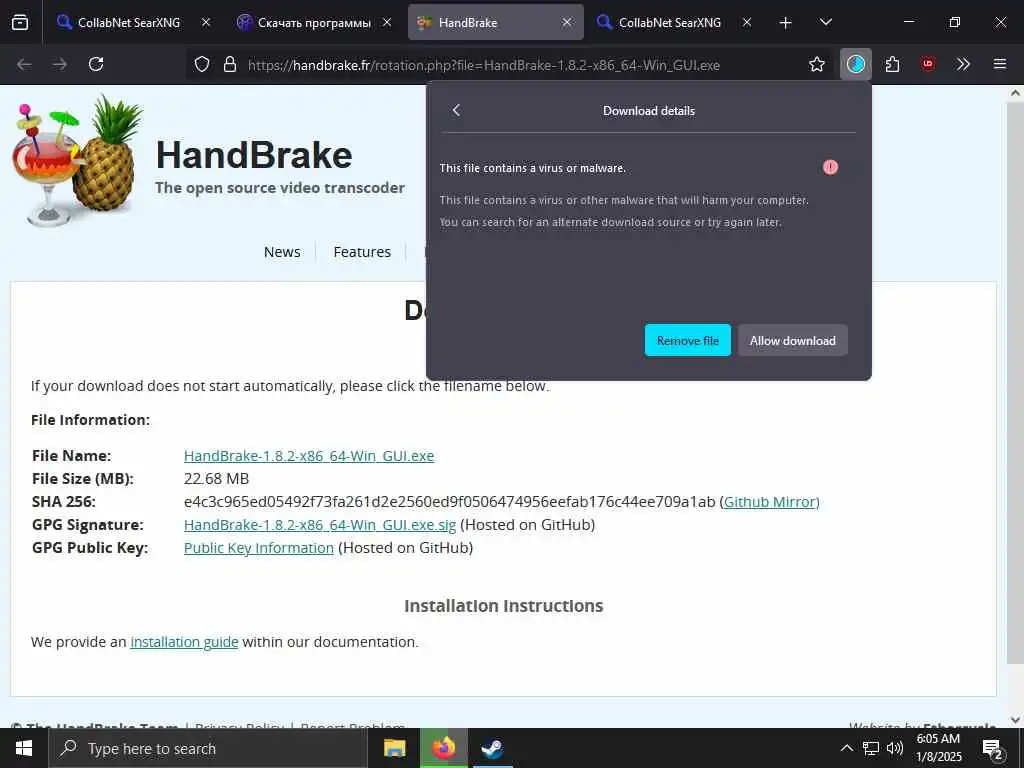Open a new tab with plus button
This screenshot has width=1024, height=768.
[786, 23]
